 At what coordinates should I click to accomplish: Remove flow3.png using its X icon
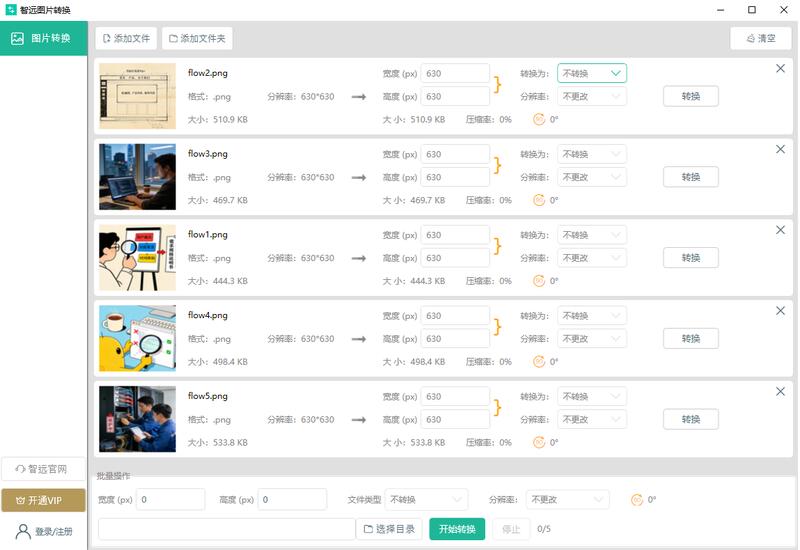click(780, 149)
